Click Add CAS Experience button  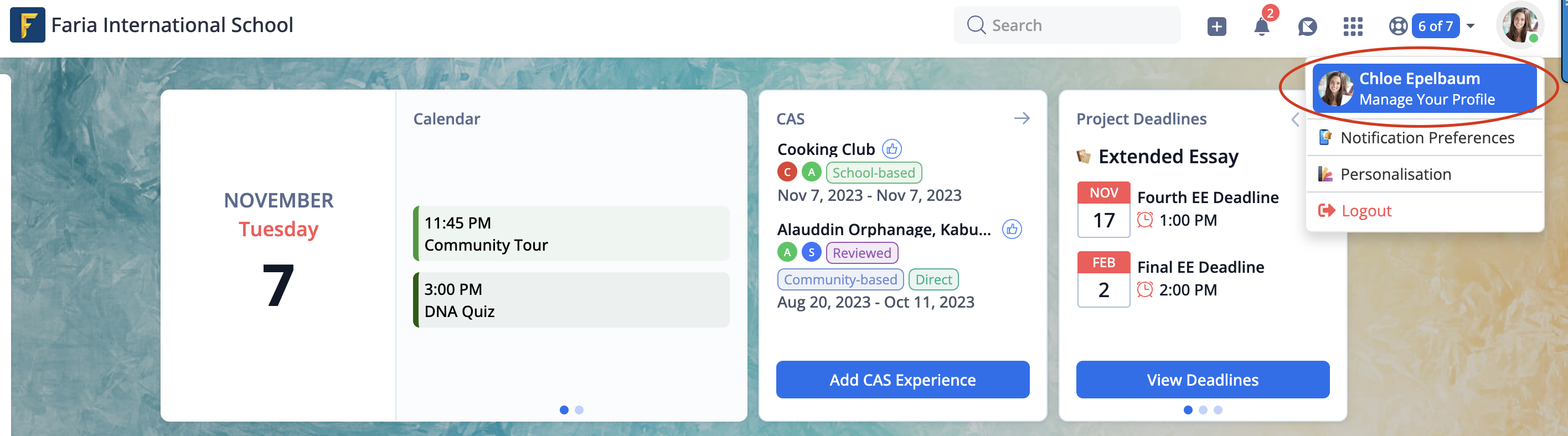point(902,380)
